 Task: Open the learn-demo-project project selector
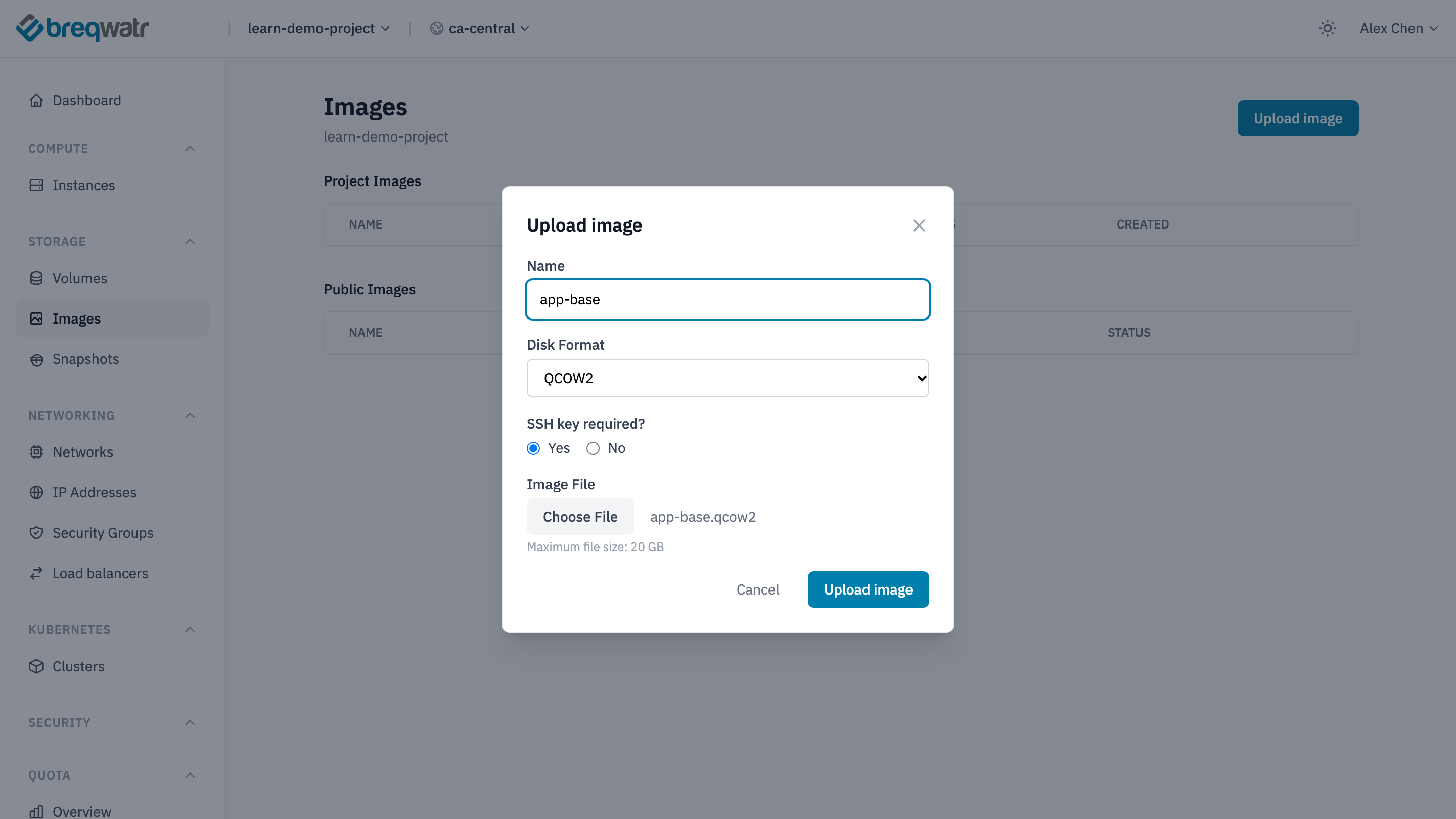coord(319,28)
